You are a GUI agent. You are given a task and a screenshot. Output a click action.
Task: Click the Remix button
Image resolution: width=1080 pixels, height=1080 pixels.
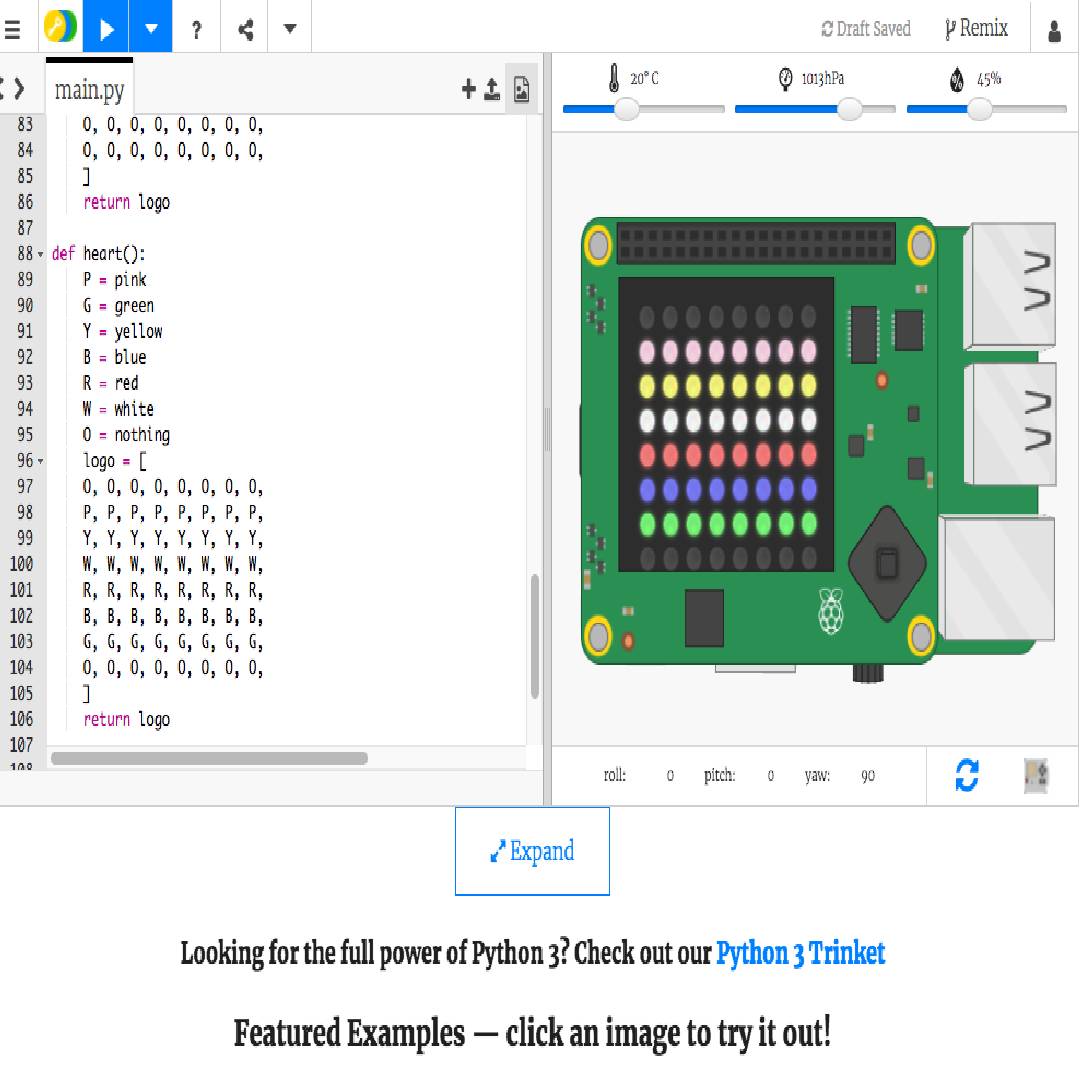pos(976,29)
